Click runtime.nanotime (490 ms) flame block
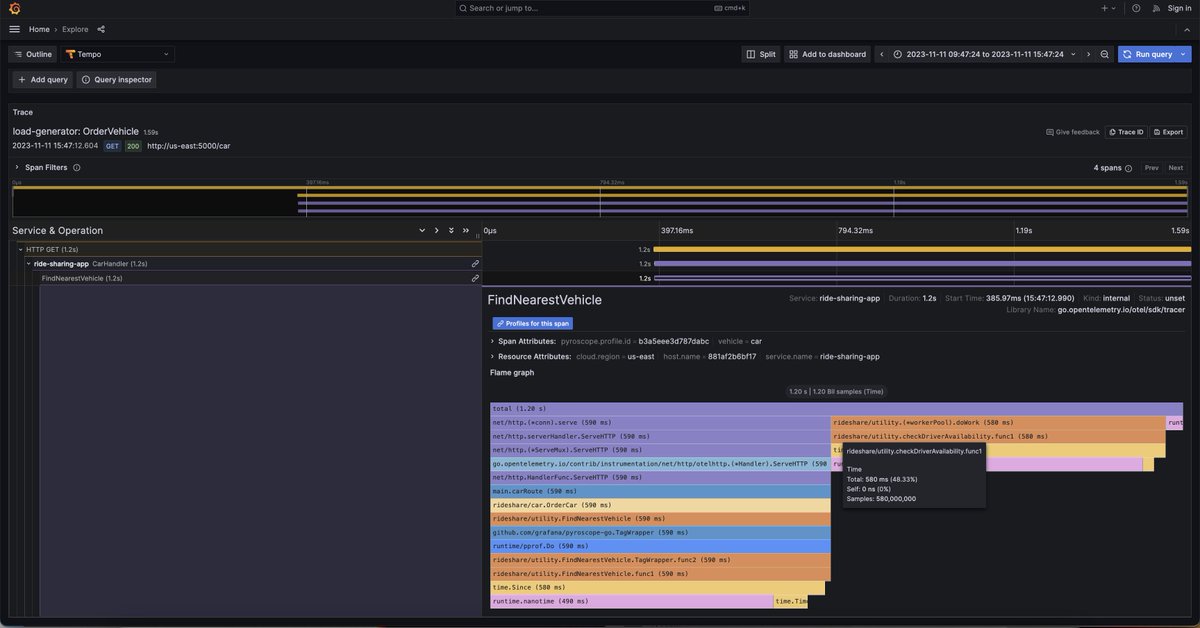 [632, 601]
